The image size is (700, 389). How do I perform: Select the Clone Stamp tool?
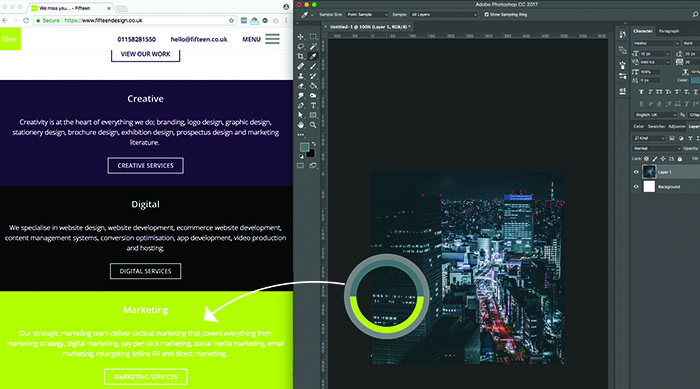click(301, 76)
